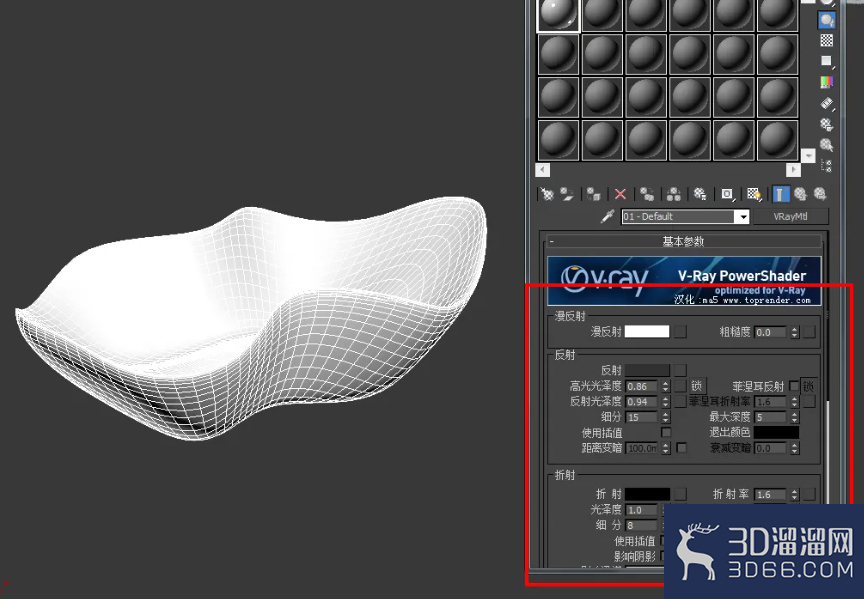Click the Make Material Copy icon
Image resolution: width=864 pixels, height=599 pixels.
(x=647, y=194)
